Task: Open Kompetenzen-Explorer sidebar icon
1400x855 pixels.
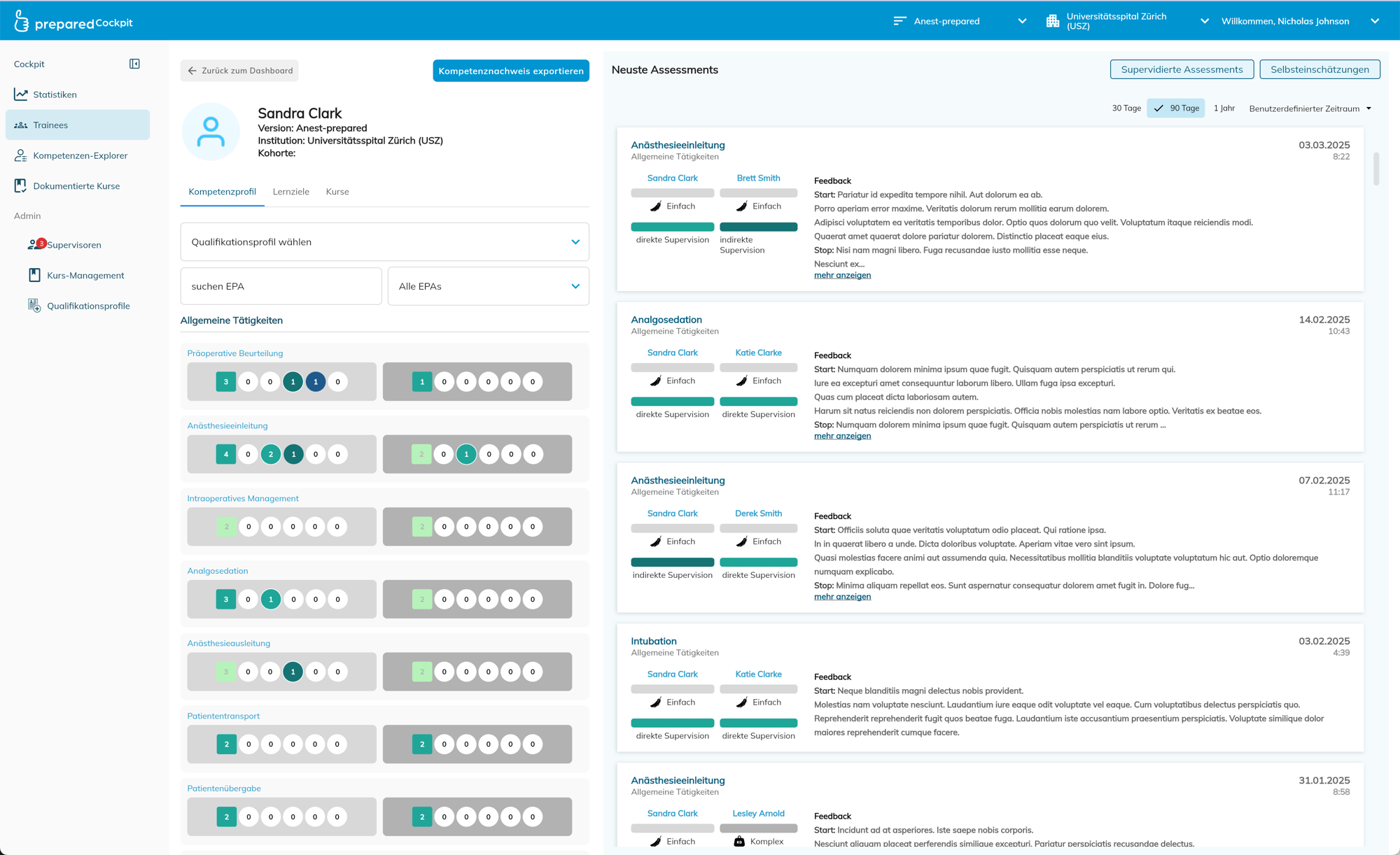Action: (x=21, y=155)
